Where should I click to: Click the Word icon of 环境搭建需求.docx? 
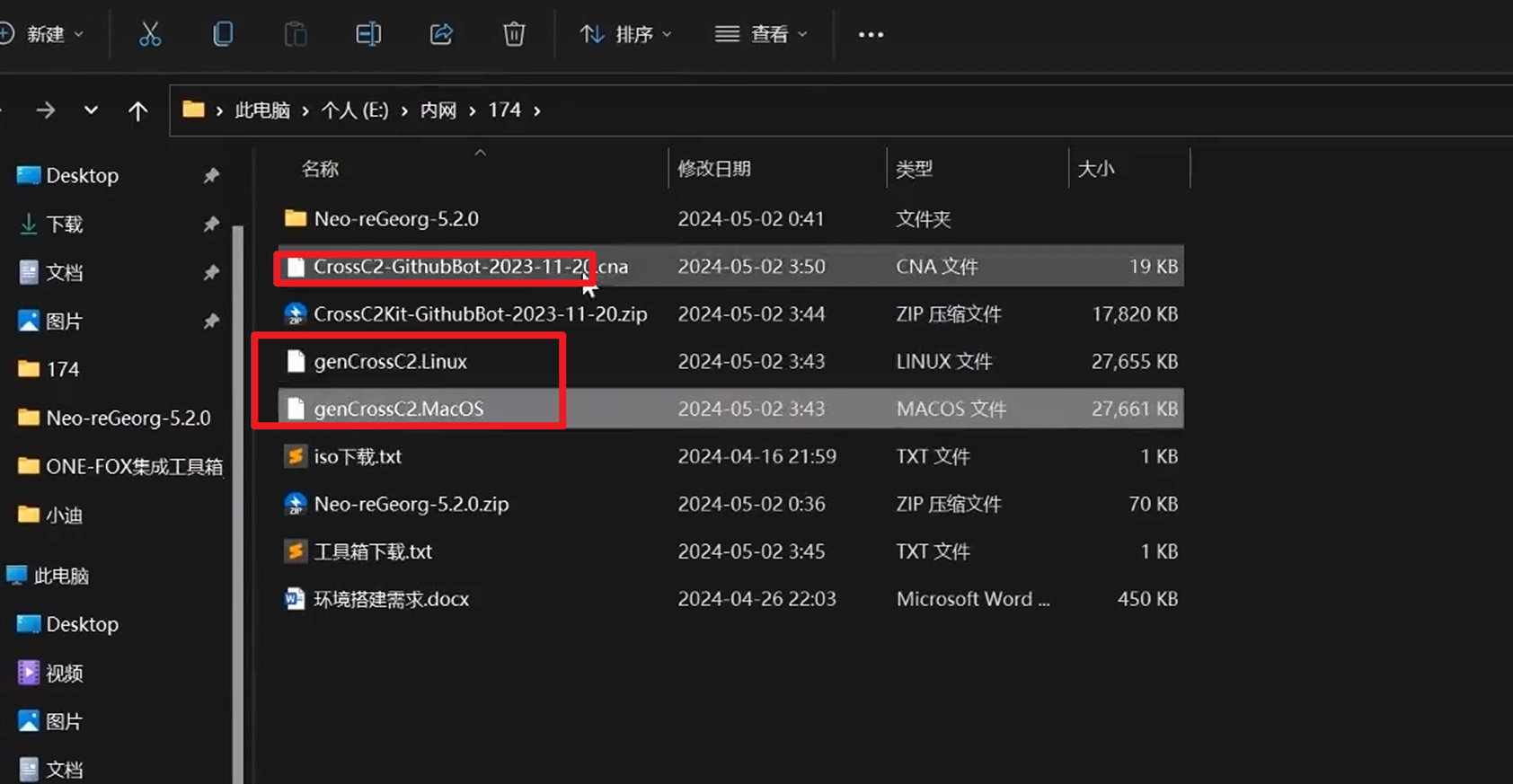point(295,599)
